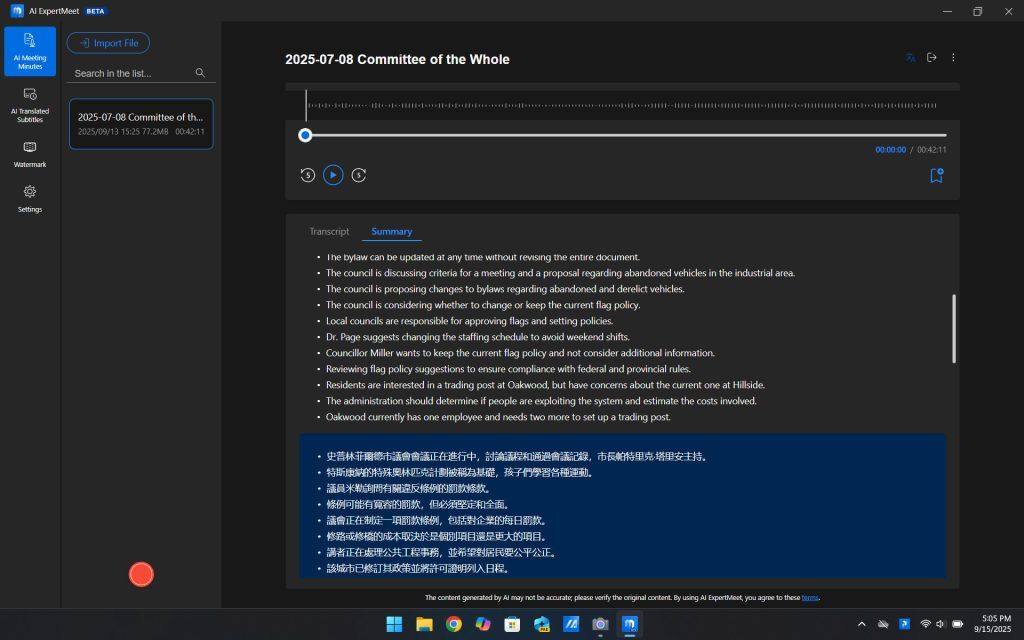
Task: Select the Summary tab
Action: (392, 231)
